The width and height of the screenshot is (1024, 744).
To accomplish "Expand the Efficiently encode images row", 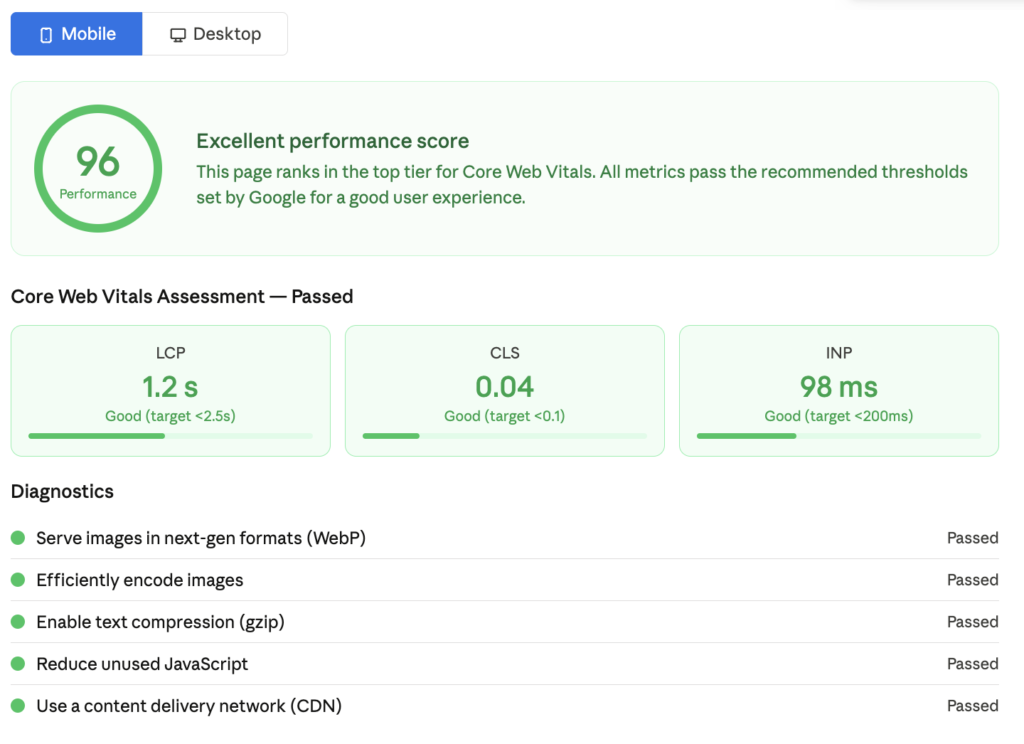I will pyautogui.click(x=505, y=579).
